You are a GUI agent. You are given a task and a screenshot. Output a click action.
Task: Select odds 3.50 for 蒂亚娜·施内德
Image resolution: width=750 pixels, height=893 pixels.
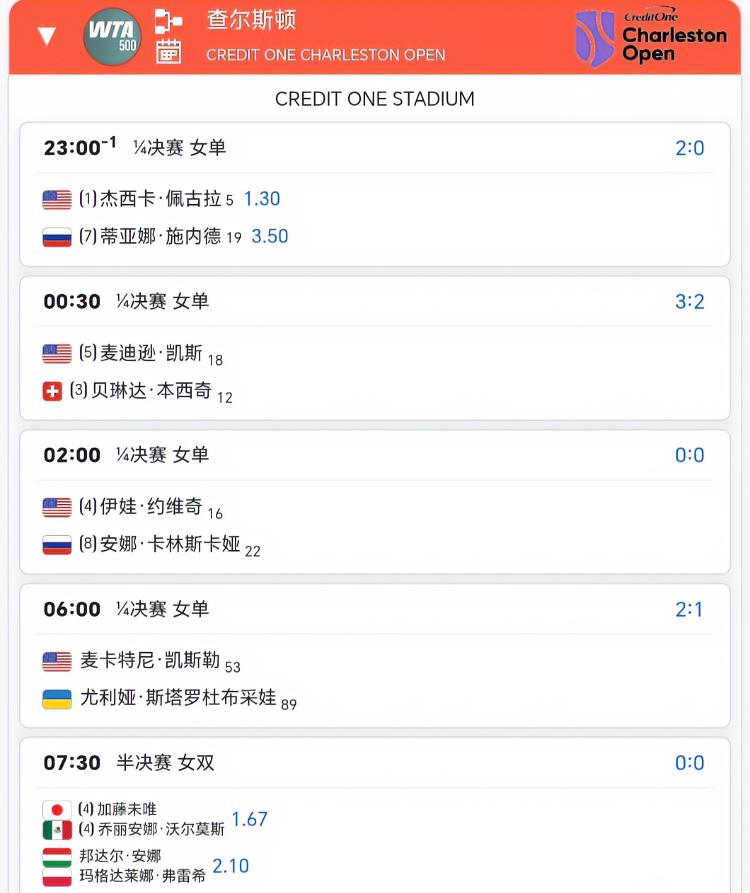tap(269, 237)
